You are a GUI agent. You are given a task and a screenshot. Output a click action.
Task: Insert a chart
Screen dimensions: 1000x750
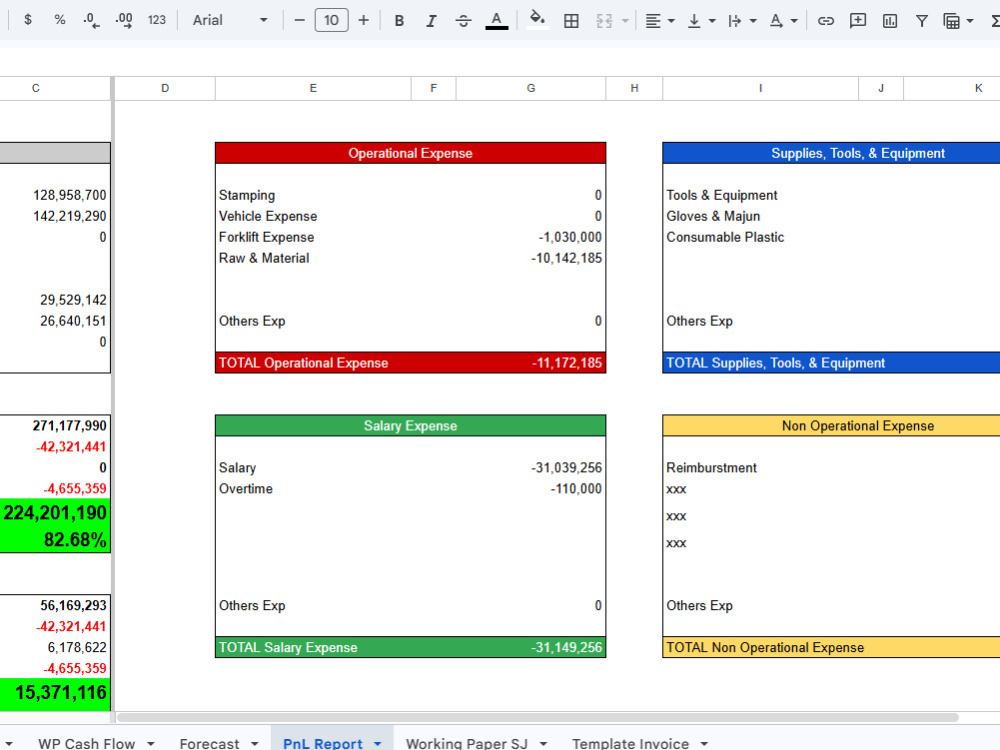point(890,21)
